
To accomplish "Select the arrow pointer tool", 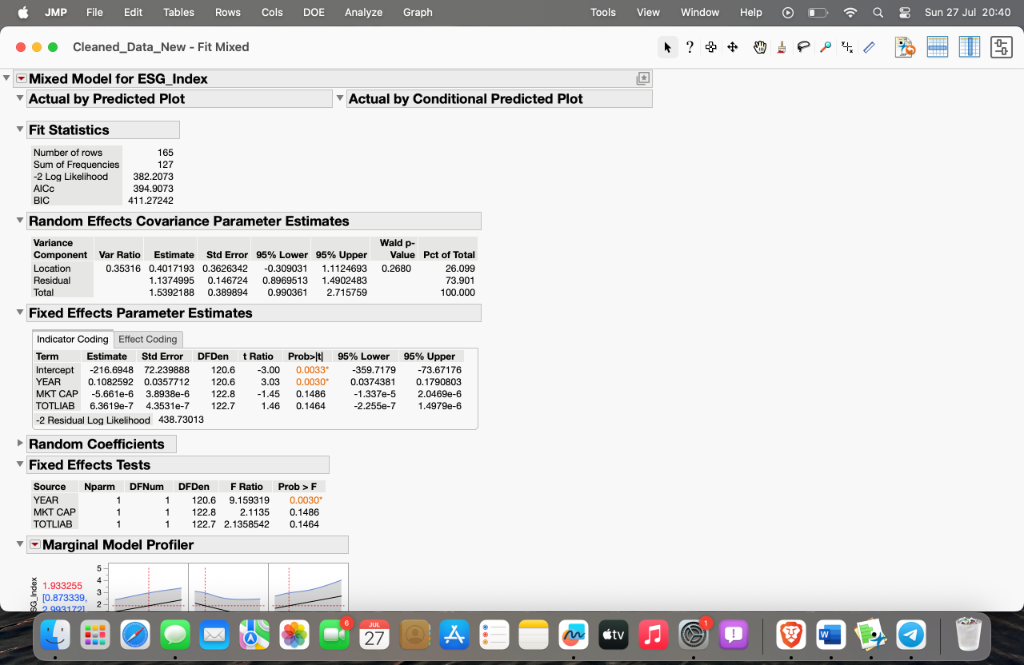I will click(667, 47).
